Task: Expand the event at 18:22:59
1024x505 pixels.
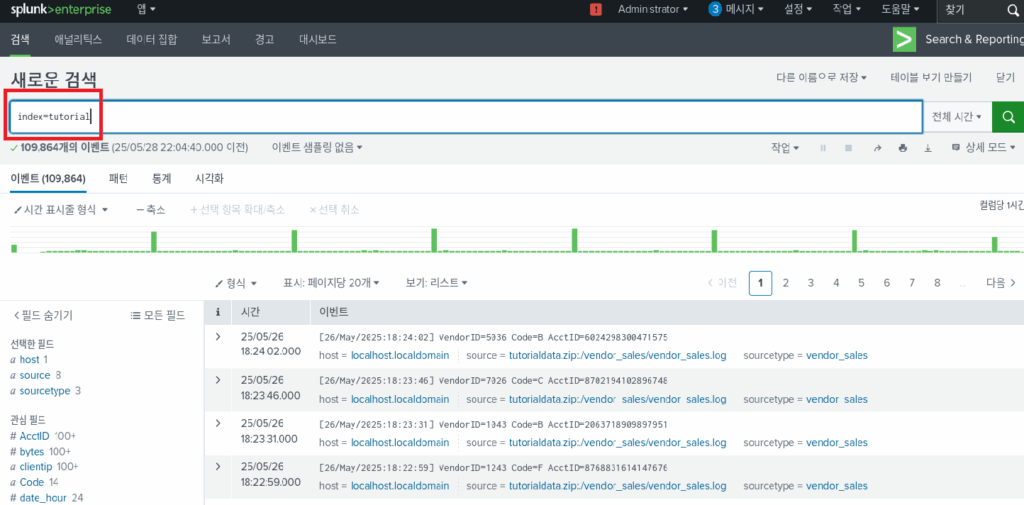Action: 218,466
